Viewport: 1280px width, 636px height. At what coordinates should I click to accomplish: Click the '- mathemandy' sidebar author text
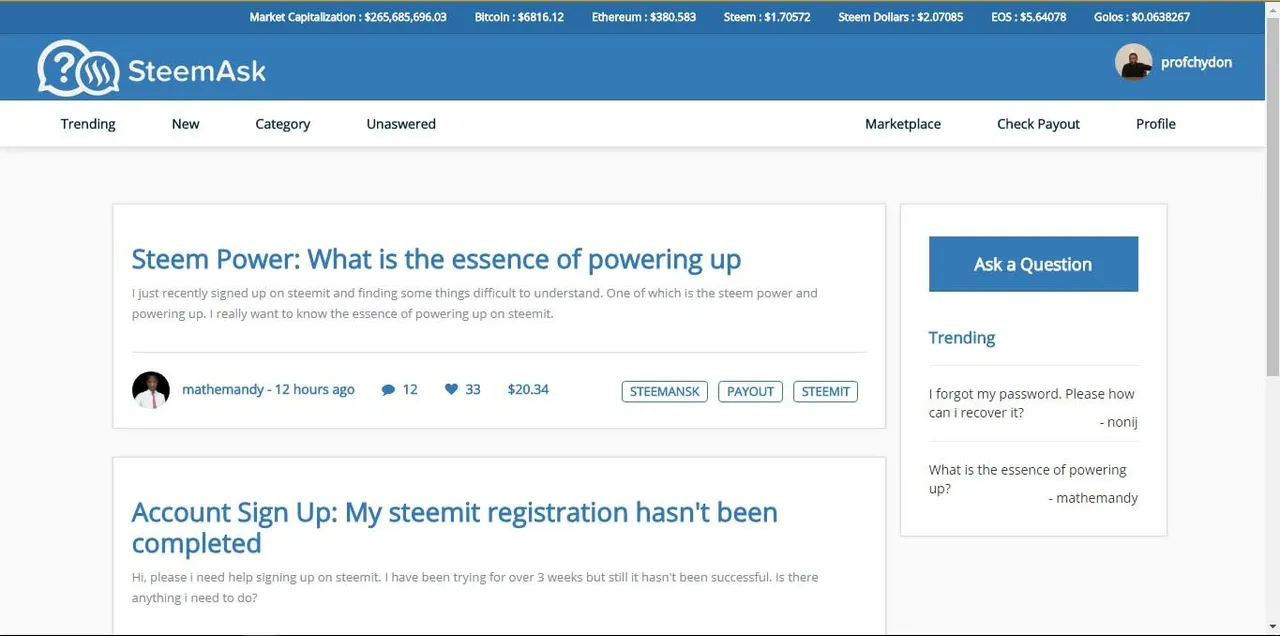[1093, 498]
